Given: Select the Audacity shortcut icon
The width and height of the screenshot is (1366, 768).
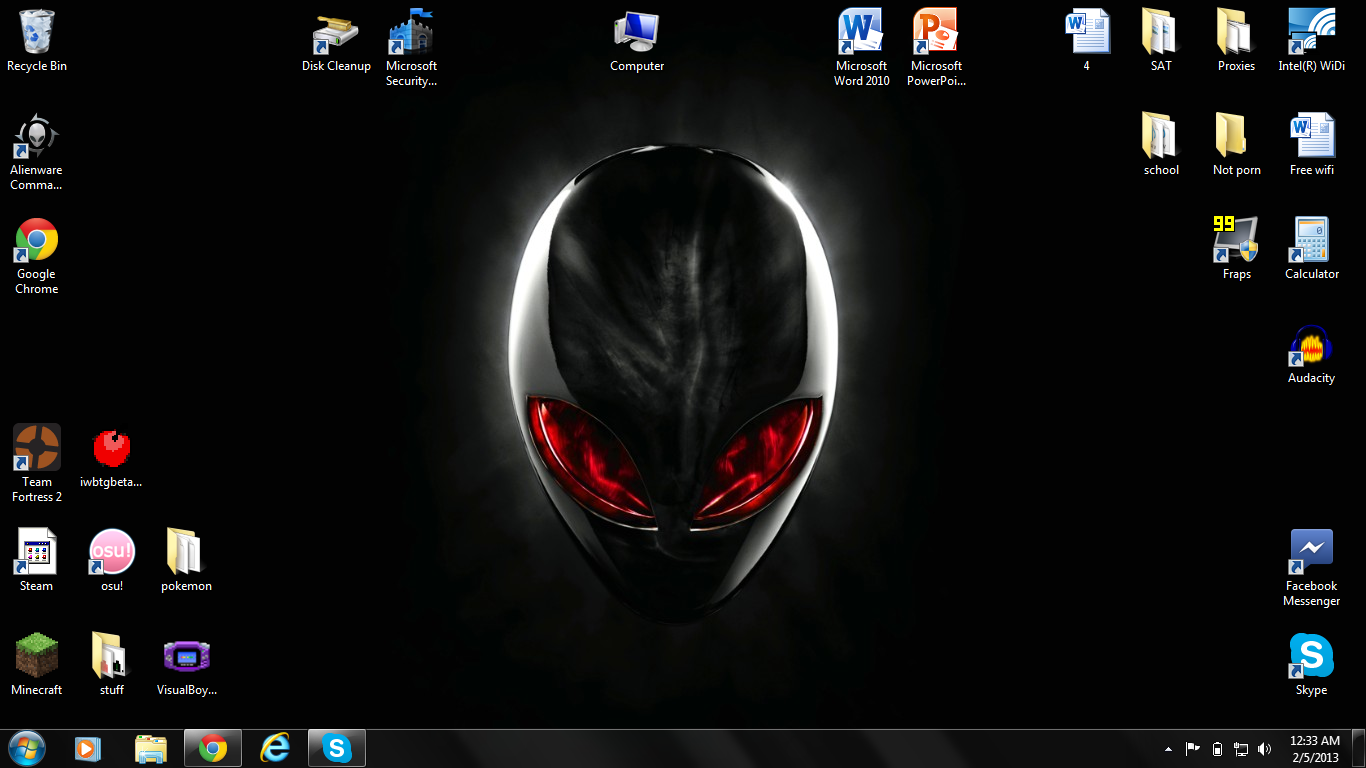Looking at the screenshot, I should [x=1311, y=345].
